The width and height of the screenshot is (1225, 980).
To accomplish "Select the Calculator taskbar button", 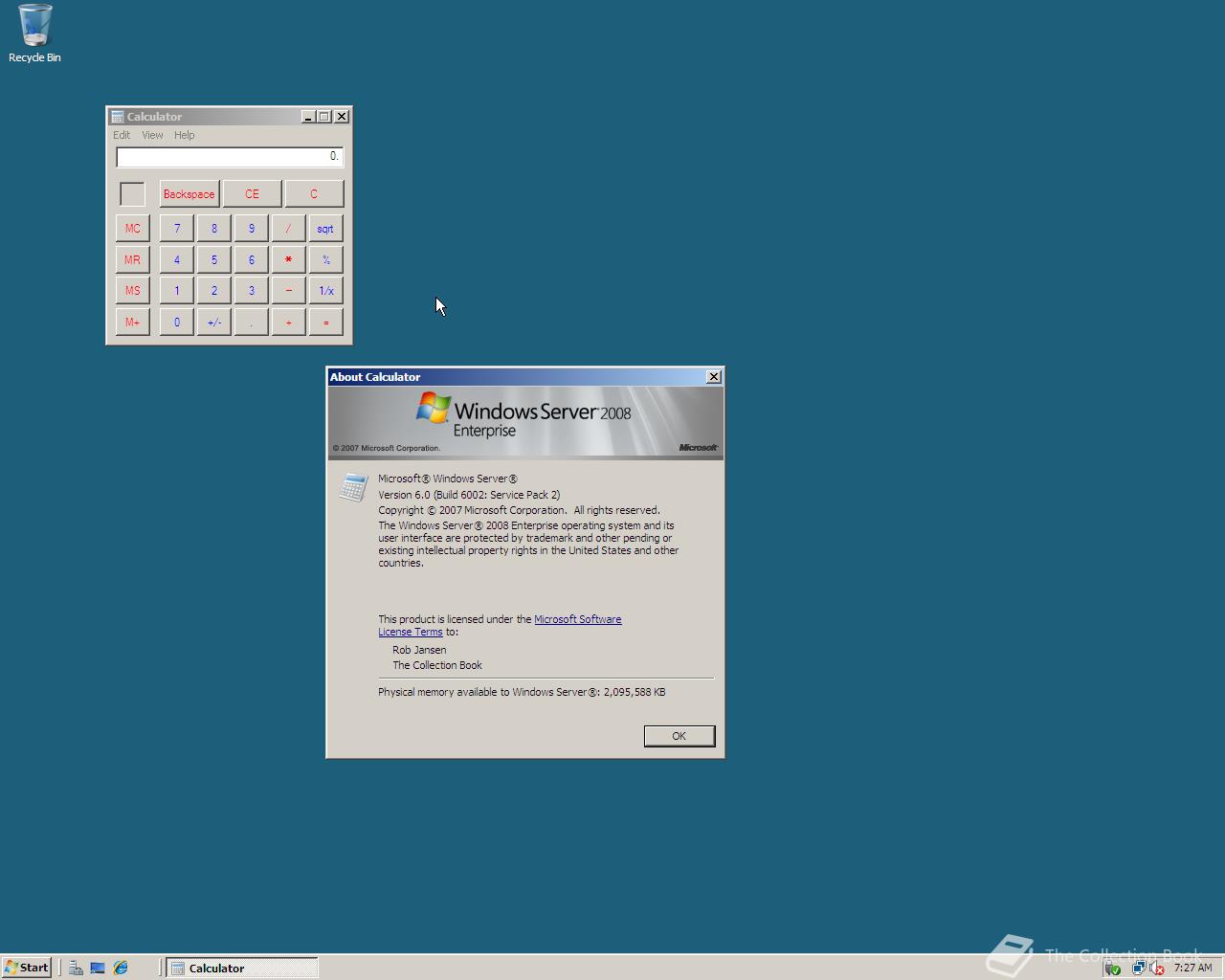I will 242,968.
